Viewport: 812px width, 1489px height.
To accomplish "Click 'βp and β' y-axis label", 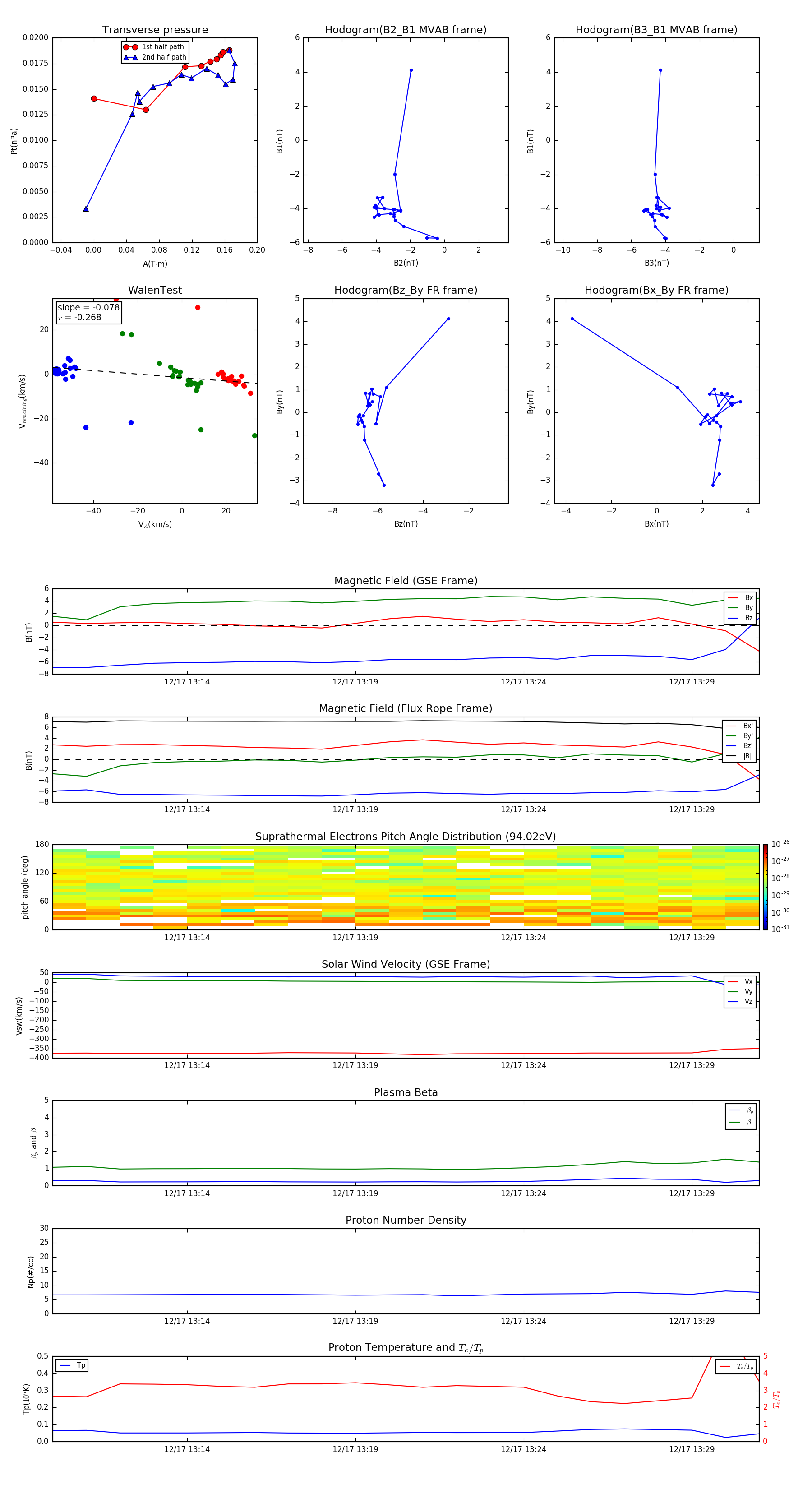I will click(x=33, y=1143).
